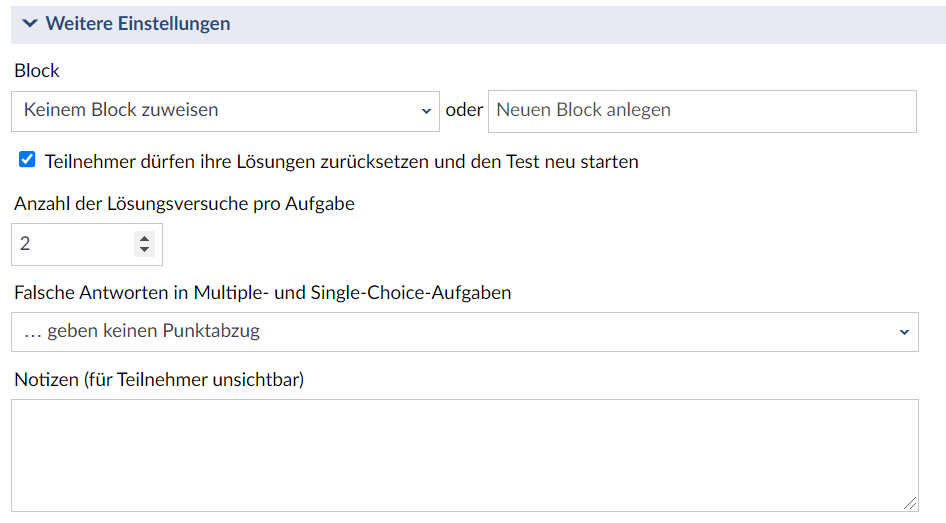Grab the resize handle of the Notizen textarea

(x=910, y=503)
